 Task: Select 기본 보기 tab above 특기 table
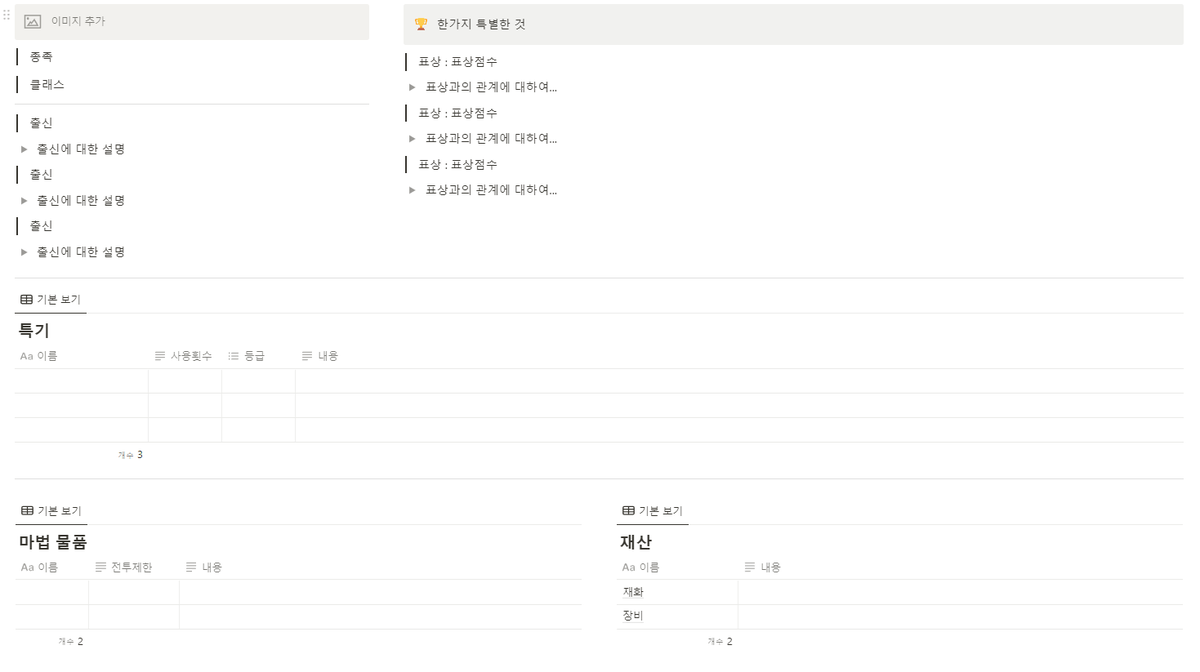pos(51,299)
